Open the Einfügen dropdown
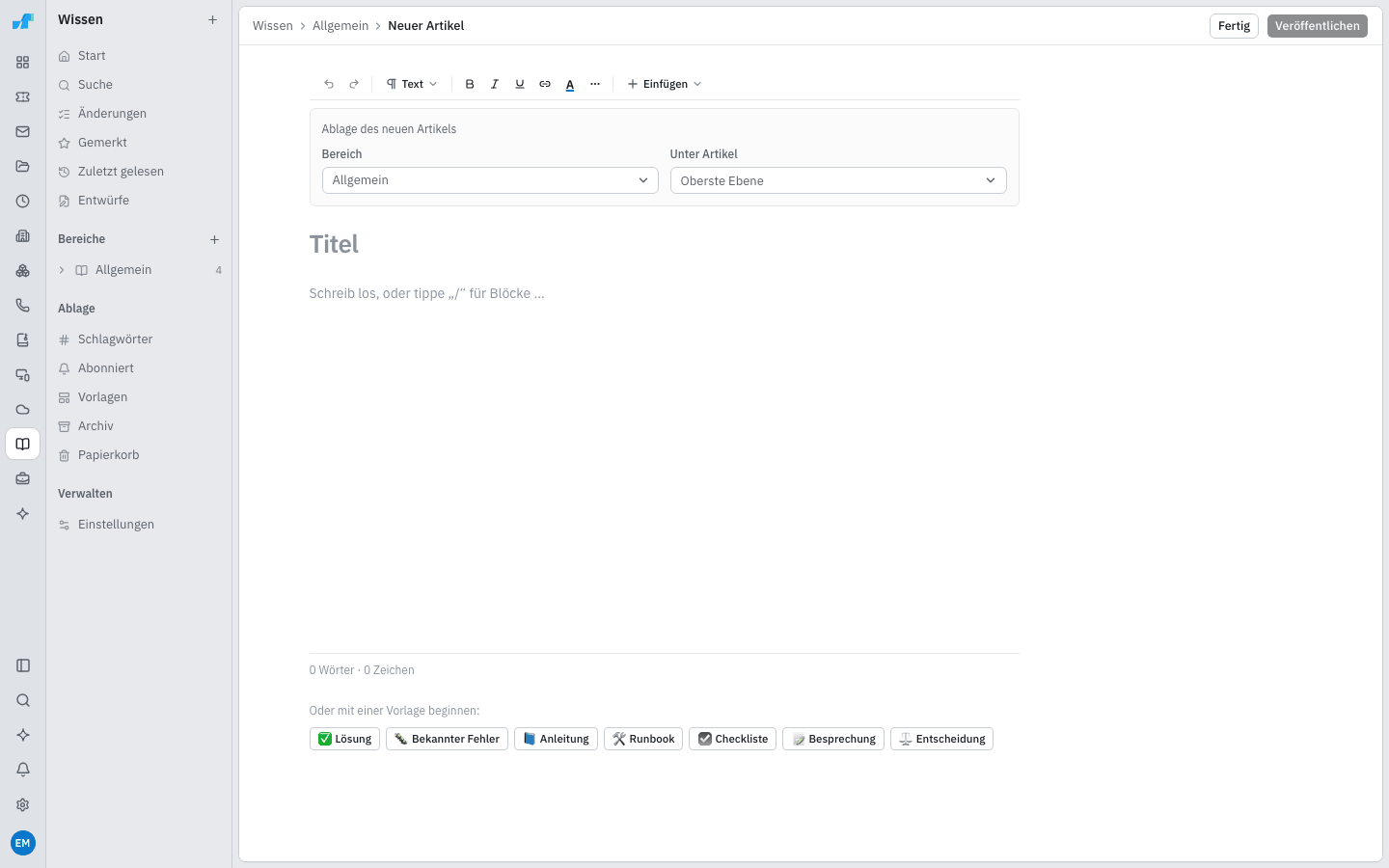Image resolution: width=1389 pixels, height=868 pixels. tap(665, 84)
